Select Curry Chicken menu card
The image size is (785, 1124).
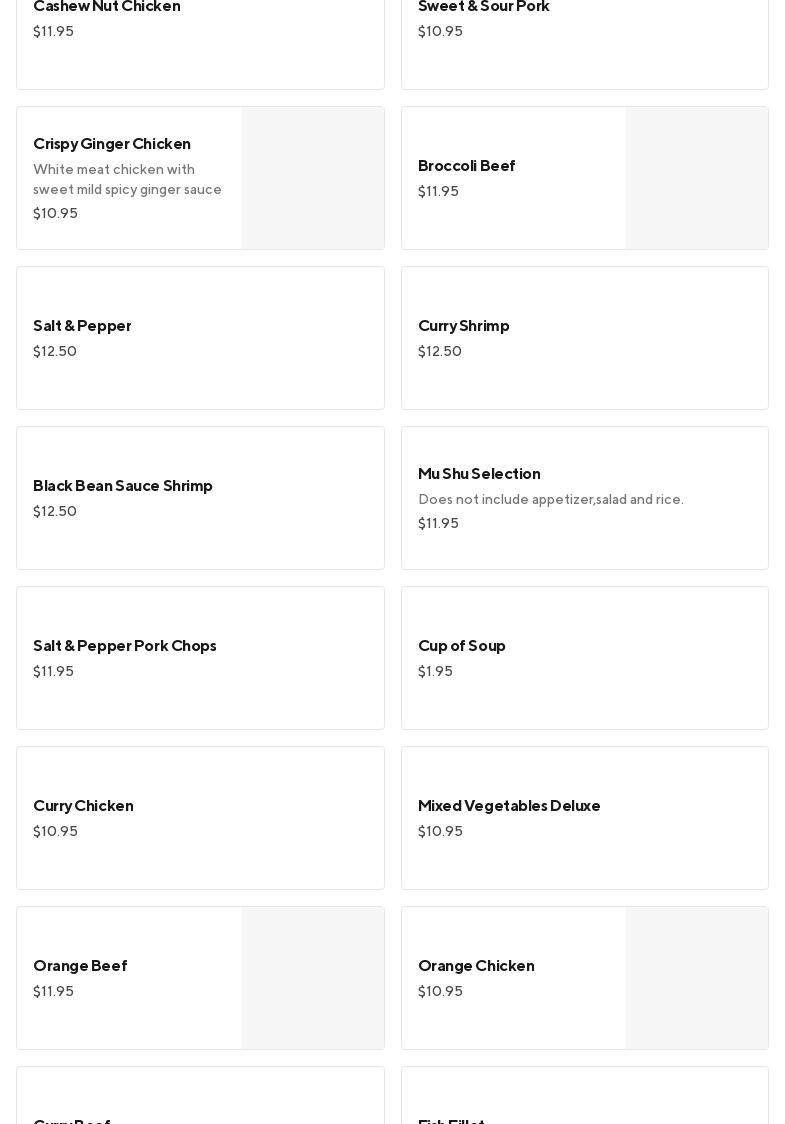pyautogui.click(x=200, y=818)
